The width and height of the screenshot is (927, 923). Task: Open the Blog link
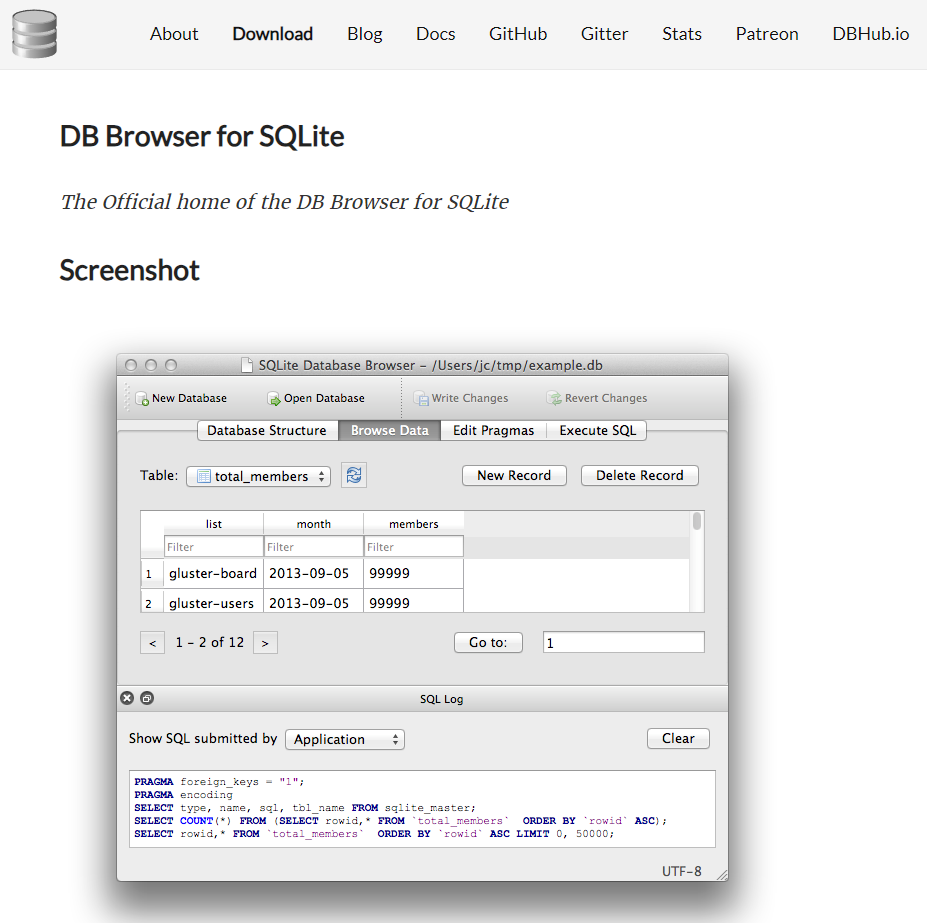pyautogui.click(x=365, y=34)
